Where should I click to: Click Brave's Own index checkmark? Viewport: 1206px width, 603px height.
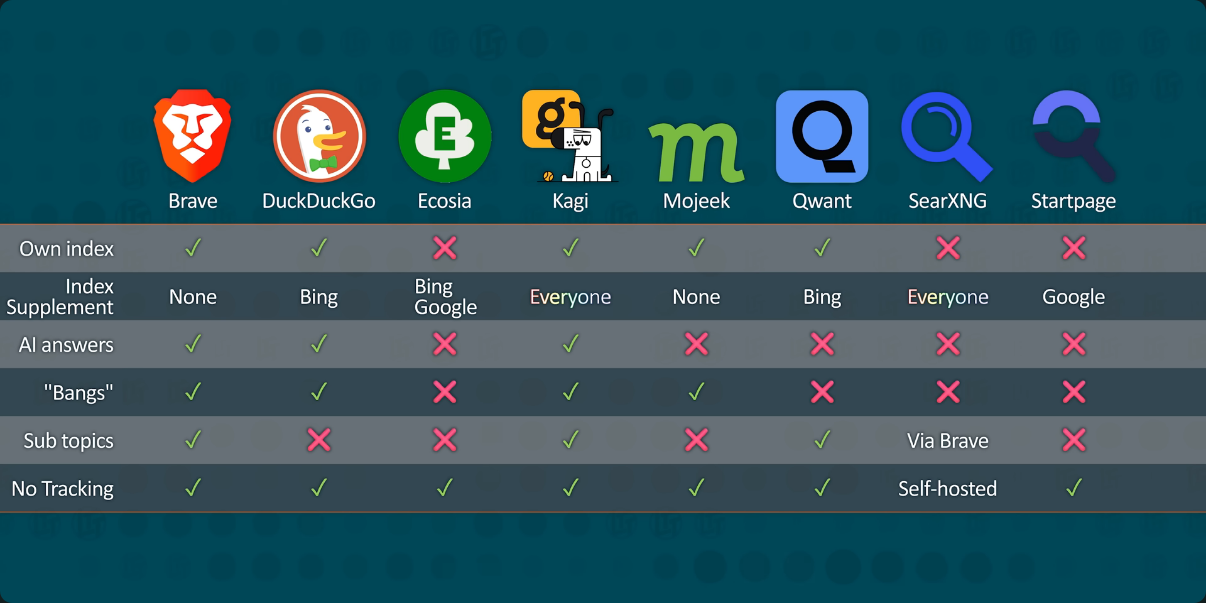click(x=193, y=248)
